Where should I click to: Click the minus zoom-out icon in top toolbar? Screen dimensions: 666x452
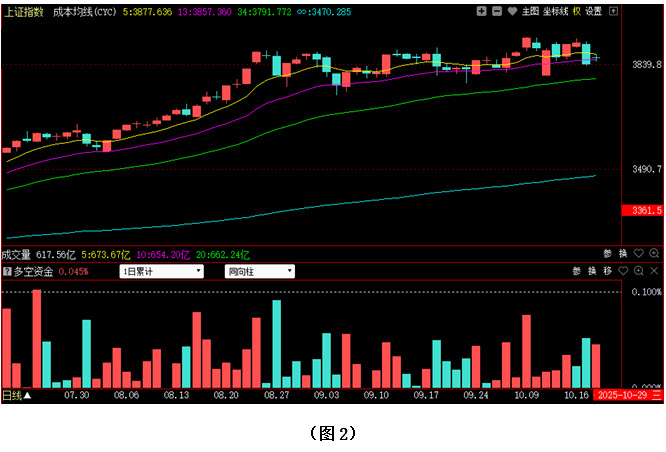(x=497, y=11)
